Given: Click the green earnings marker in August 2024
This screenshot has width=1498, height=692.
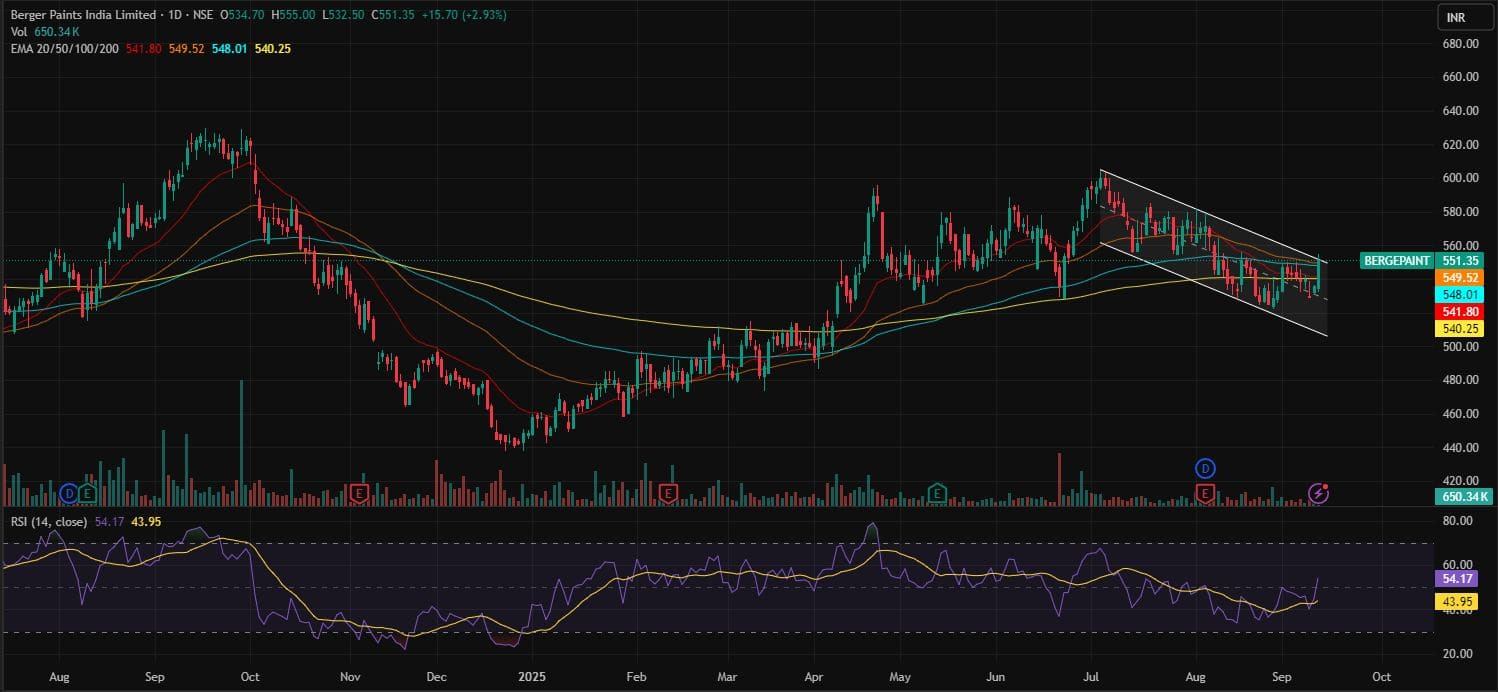Looking at the screenshot, I should [88, 493].
